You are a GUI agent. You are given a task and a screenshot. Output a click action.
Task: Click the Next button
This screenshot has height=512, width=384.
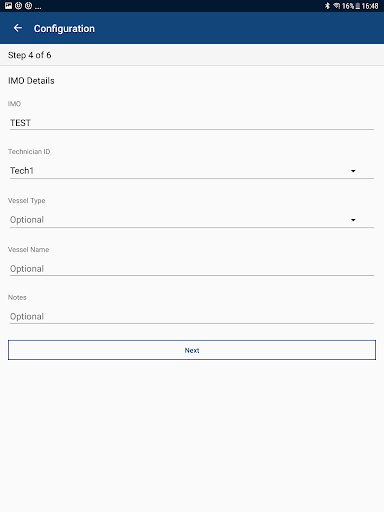click(192, 350)
